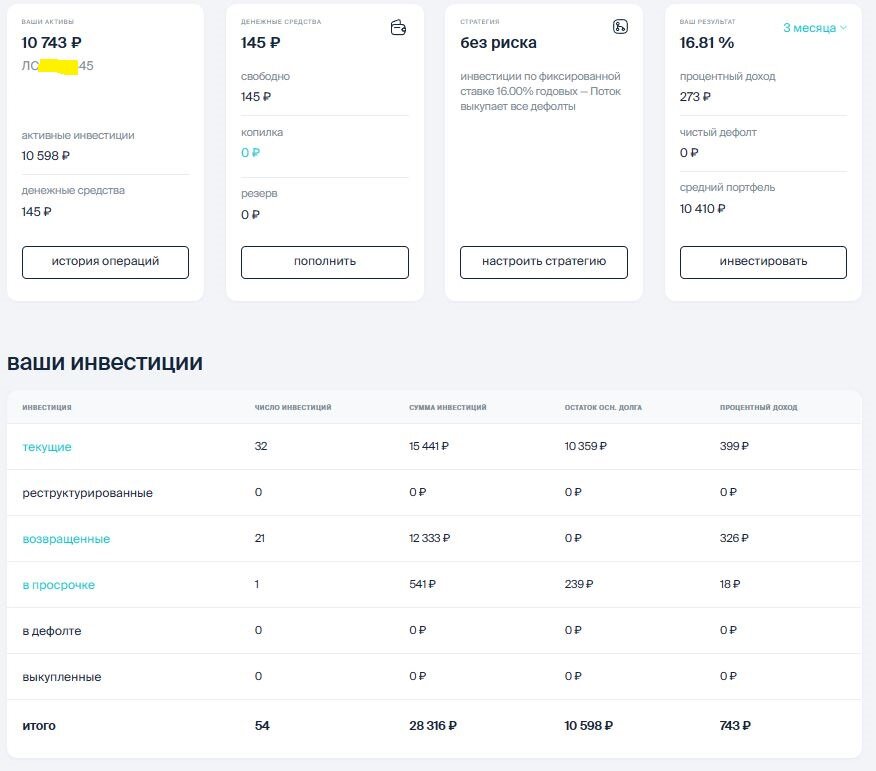
Task: Click 21 count in возвращенные row
Action: pos(260,538)
